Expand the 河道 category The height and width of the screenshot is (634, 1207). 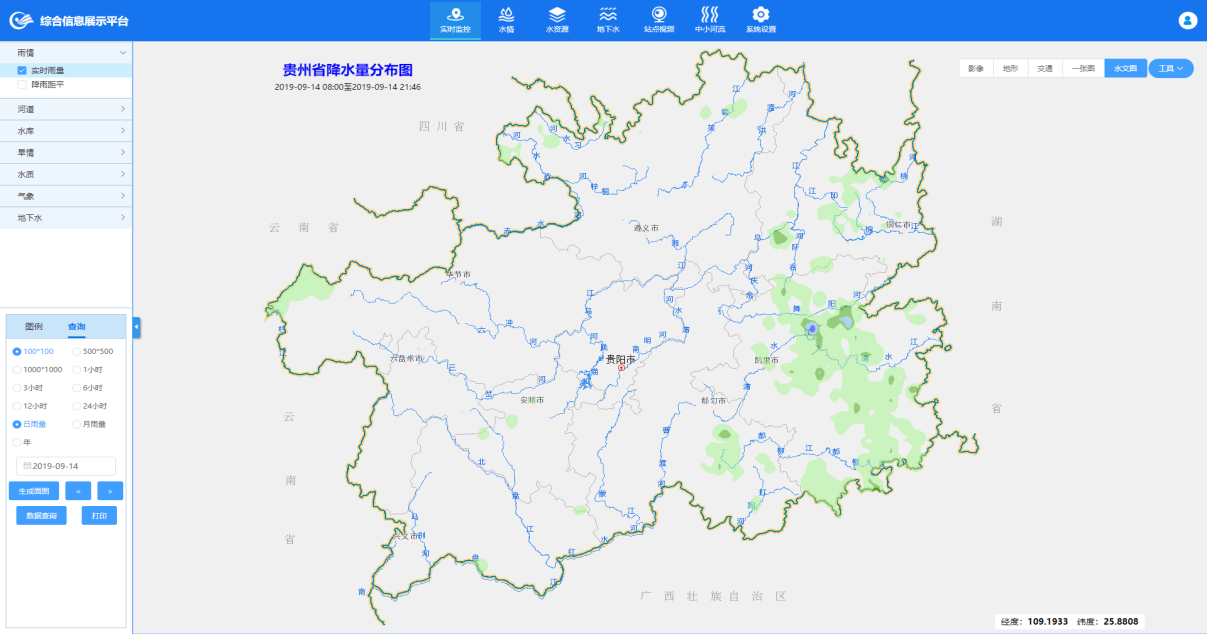tap(66, 109)
